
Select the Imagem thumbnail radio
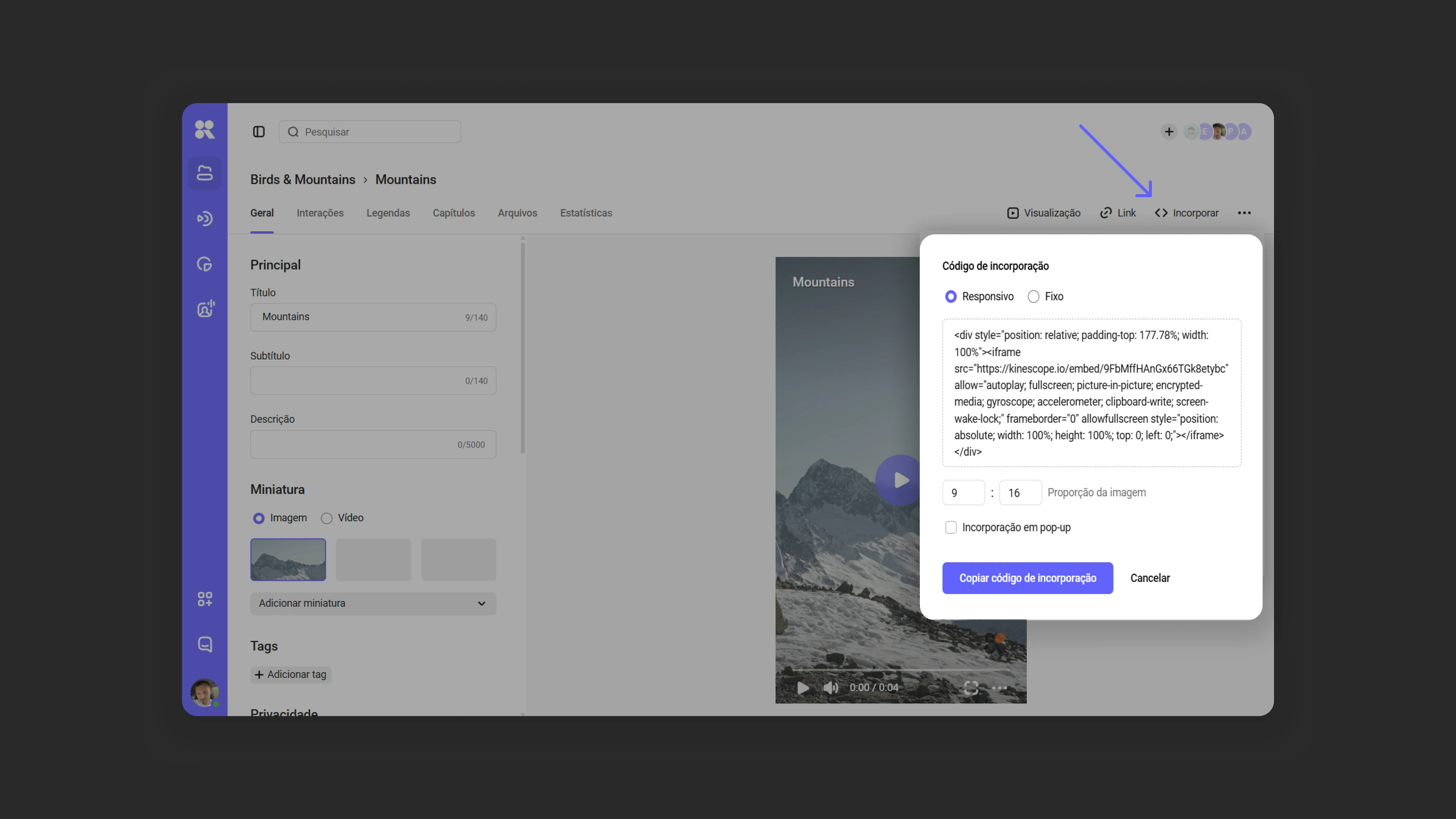tap(258, 518)
